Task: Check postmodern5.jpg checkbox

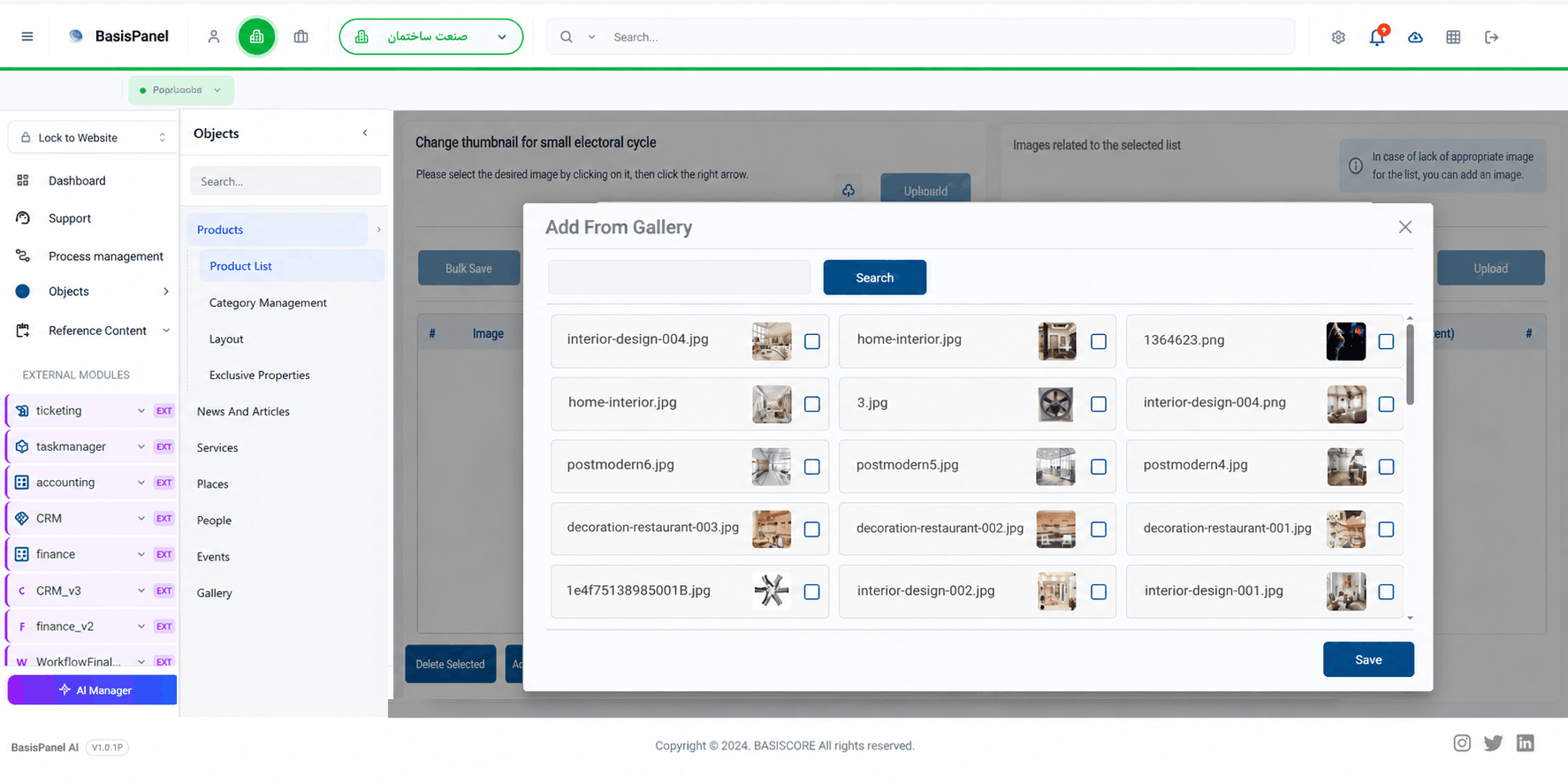Action: tap(1099, 467)
